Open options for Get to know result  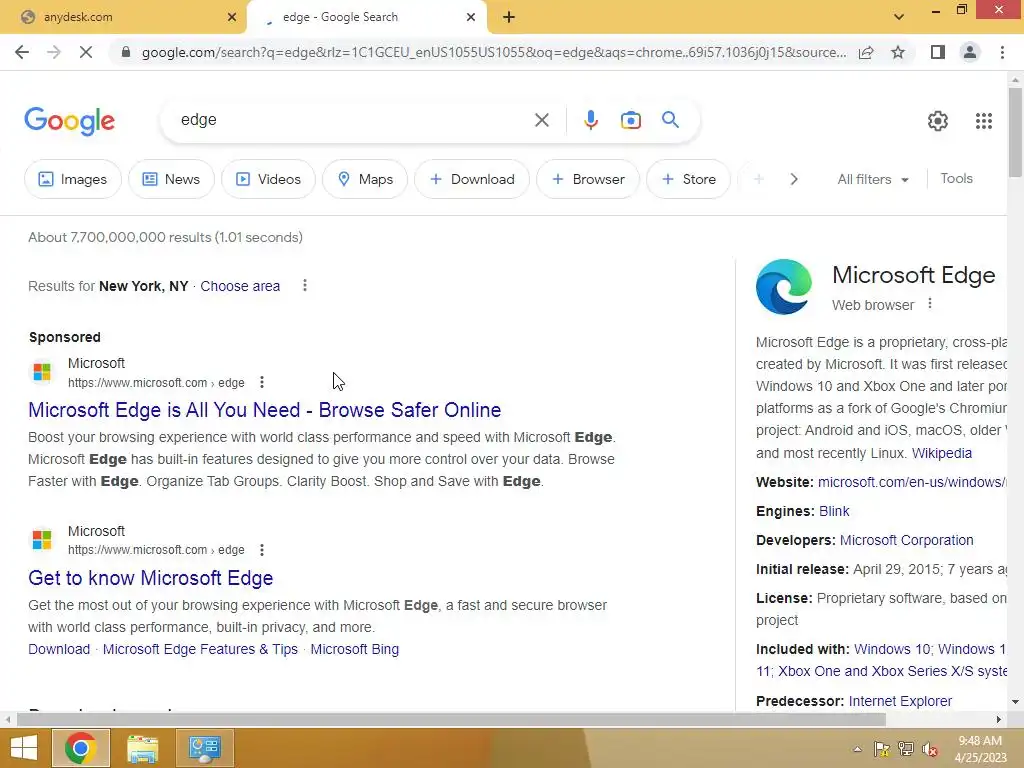pos(262,550)
